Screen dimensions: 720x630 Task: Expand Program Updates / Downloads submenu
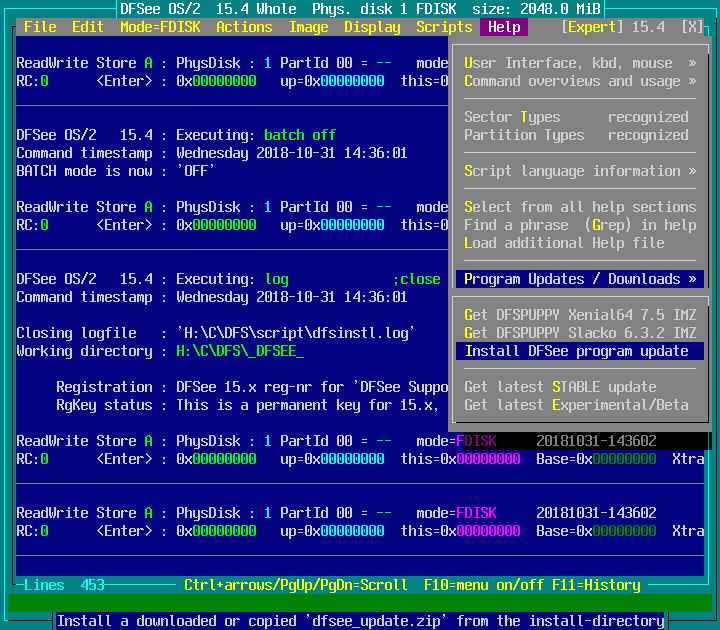(580, 279)
